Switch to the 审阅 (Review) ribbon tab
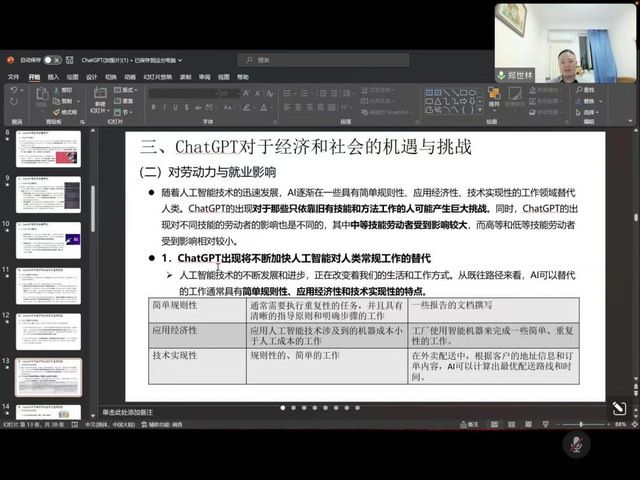Screen dimensions: 640x480 click(204, 77)
